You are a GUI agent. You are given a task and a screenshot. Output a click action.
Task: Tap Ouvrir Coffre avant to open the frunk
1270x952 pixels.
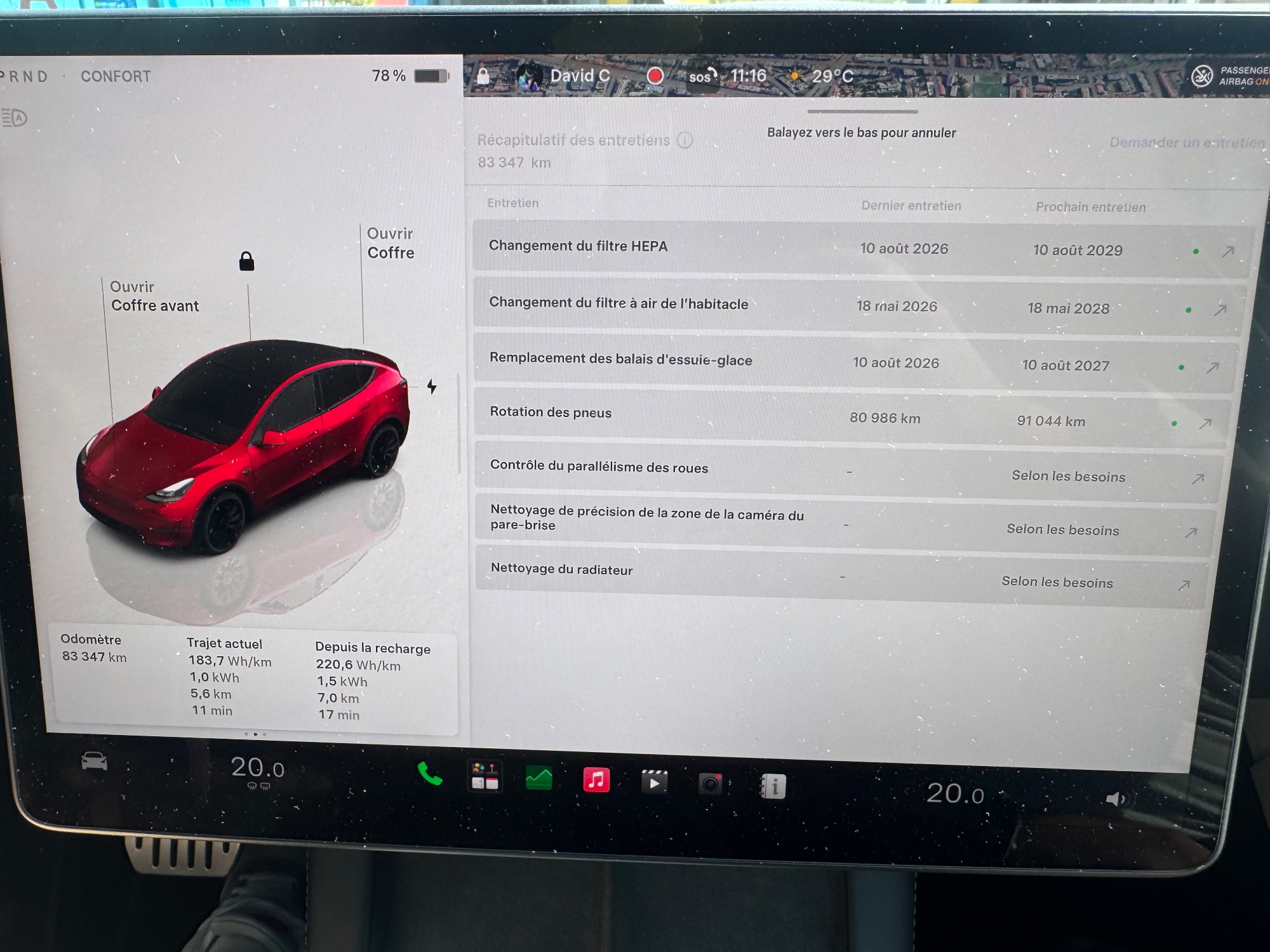(x=154, y=296)
